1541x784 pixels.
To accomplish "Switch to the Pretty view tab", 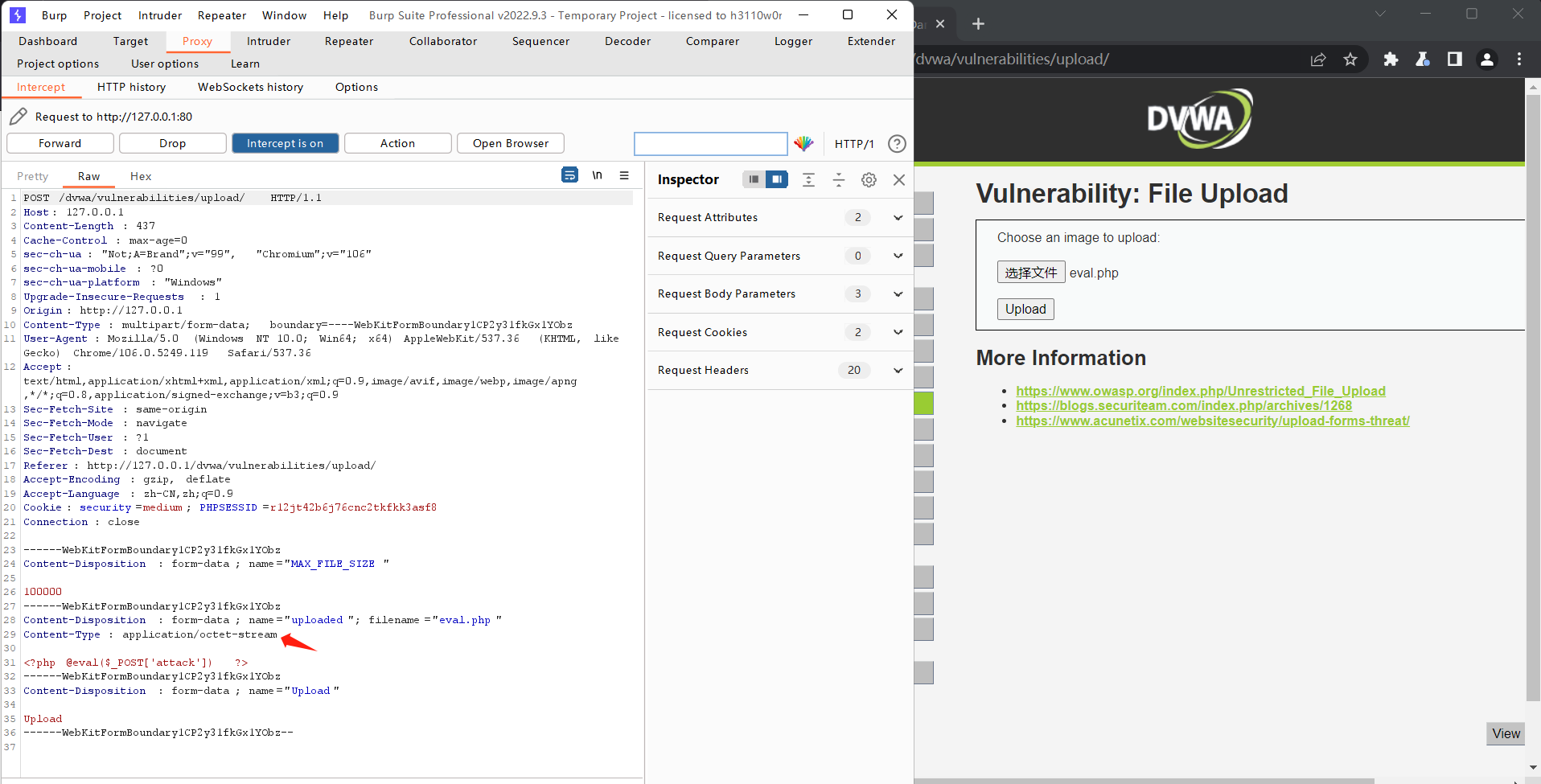I will pos(33,176).
